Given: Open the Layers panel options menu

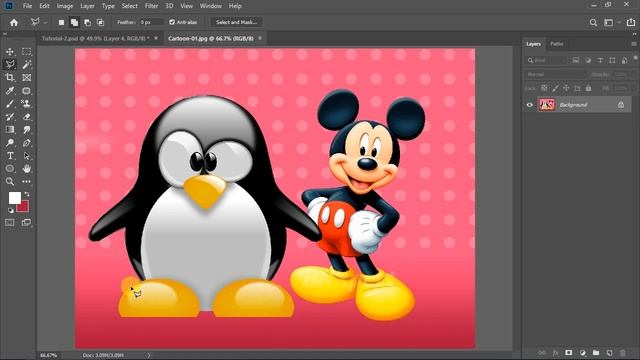Looking at the screenshot, I should tap(634, 44).
